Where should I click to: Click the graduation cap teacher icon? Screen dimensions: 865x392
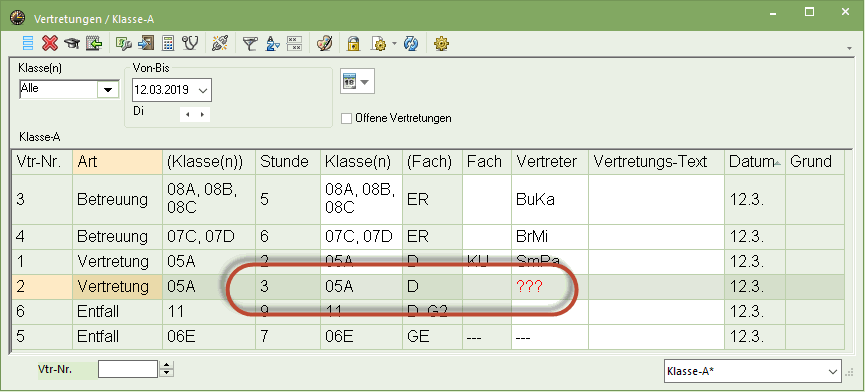point(72,44)
